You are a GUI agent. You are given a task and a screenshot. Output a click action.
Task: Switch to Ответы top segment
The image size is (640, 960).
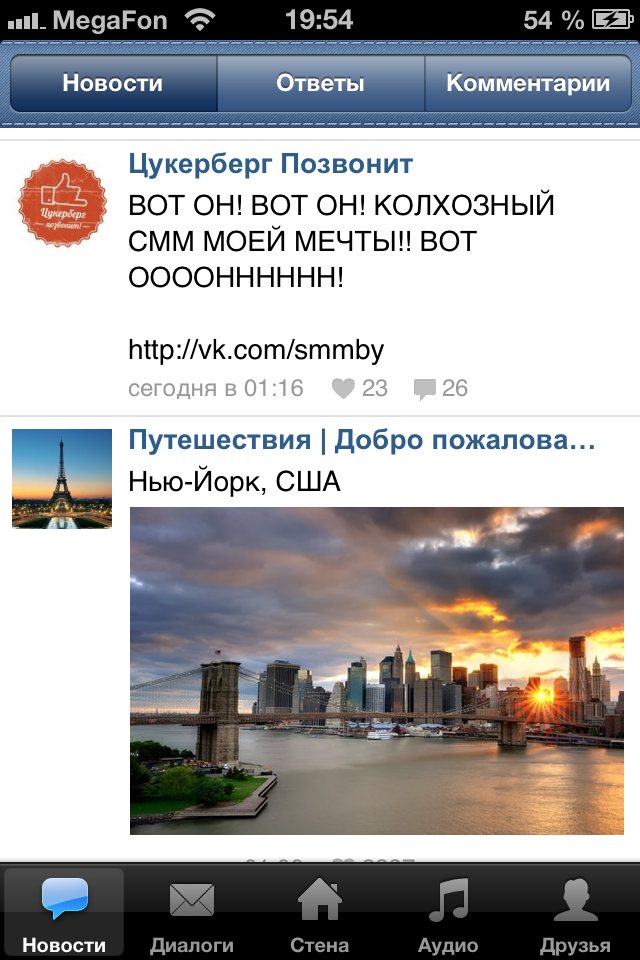click(320, 83)
